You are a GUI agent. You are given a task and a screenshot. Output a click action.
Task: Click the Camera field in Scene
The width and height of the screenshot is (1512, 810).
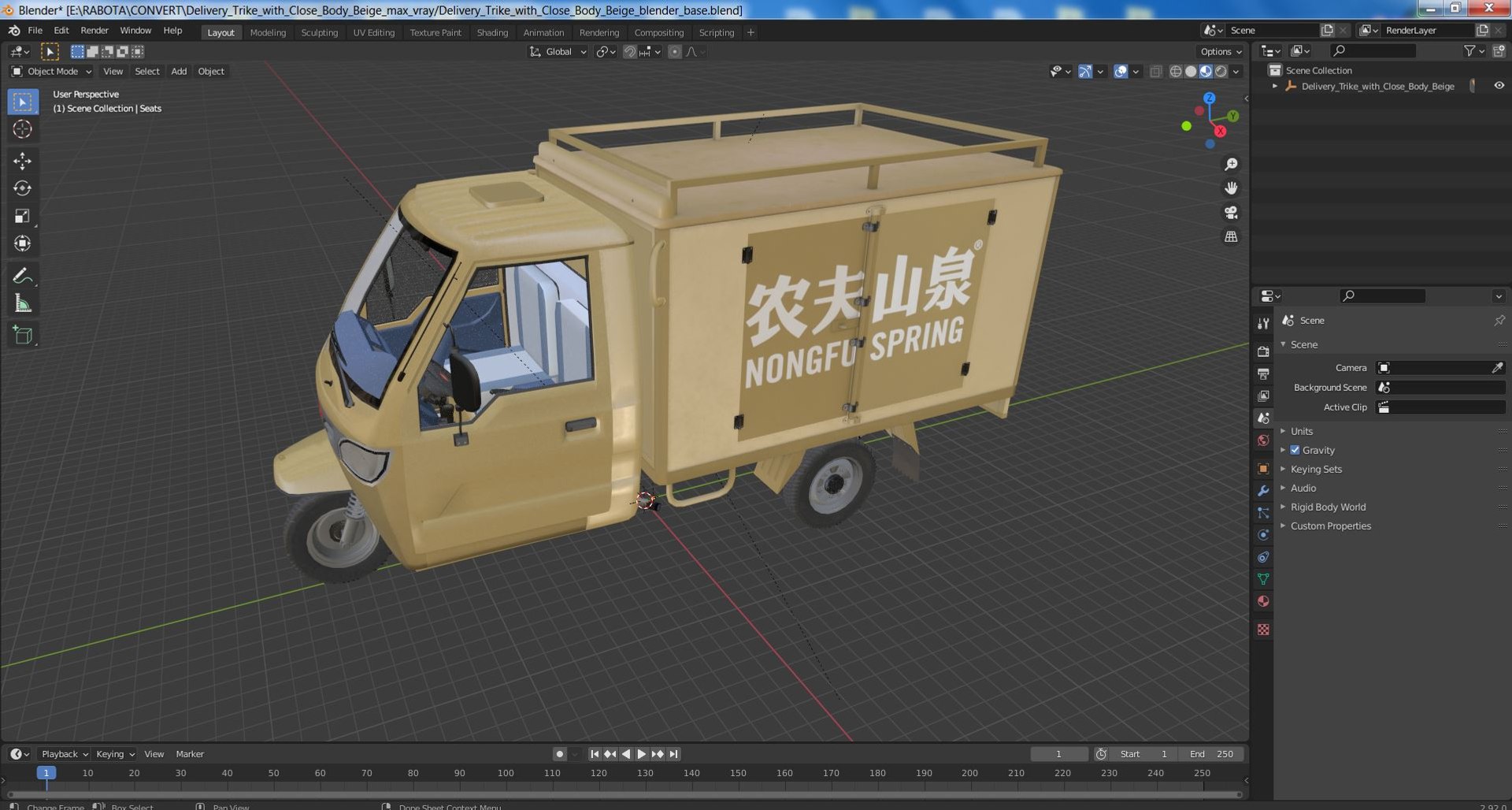coord(1440,368)
